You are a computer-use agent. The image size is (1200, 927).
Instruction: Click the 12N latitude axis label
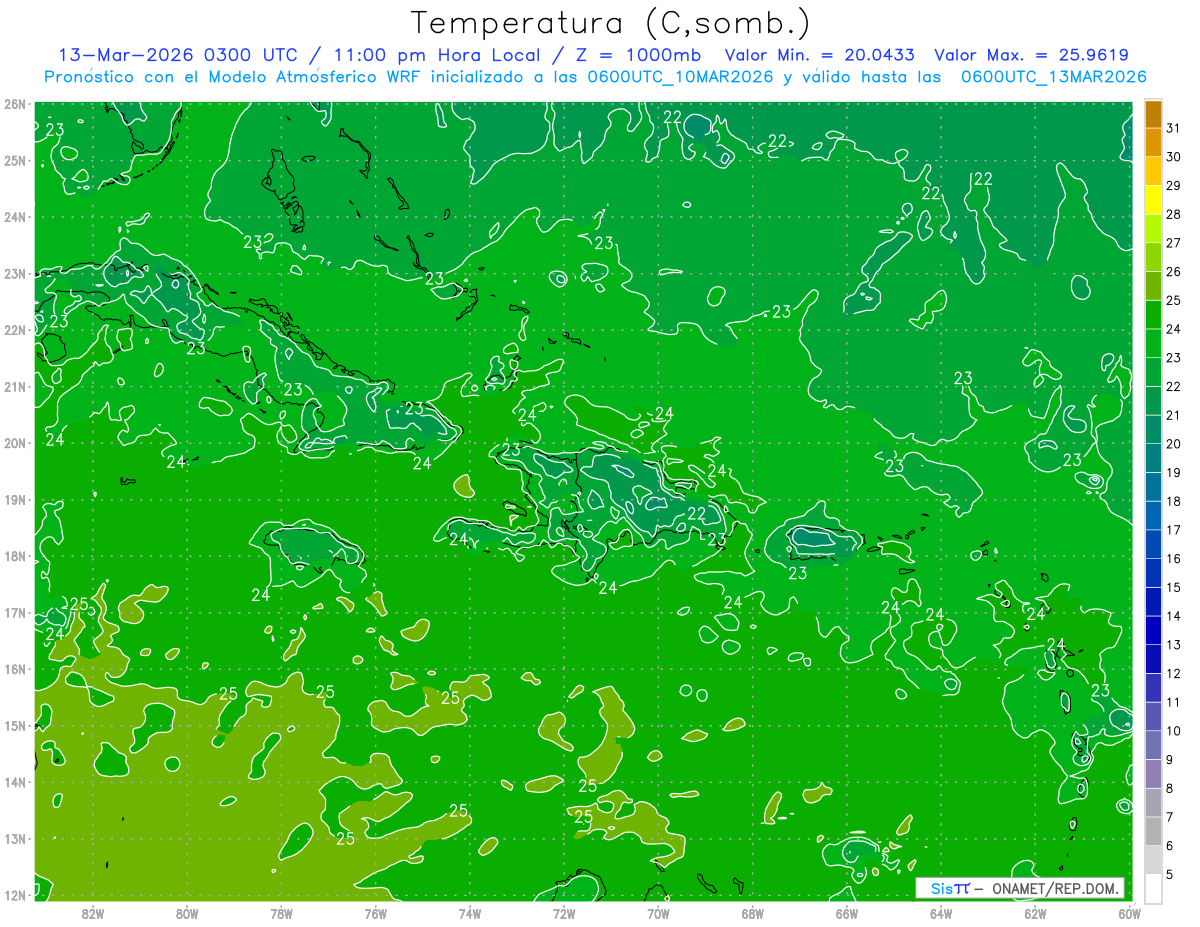pyautogui.click(x=14, y=895)
